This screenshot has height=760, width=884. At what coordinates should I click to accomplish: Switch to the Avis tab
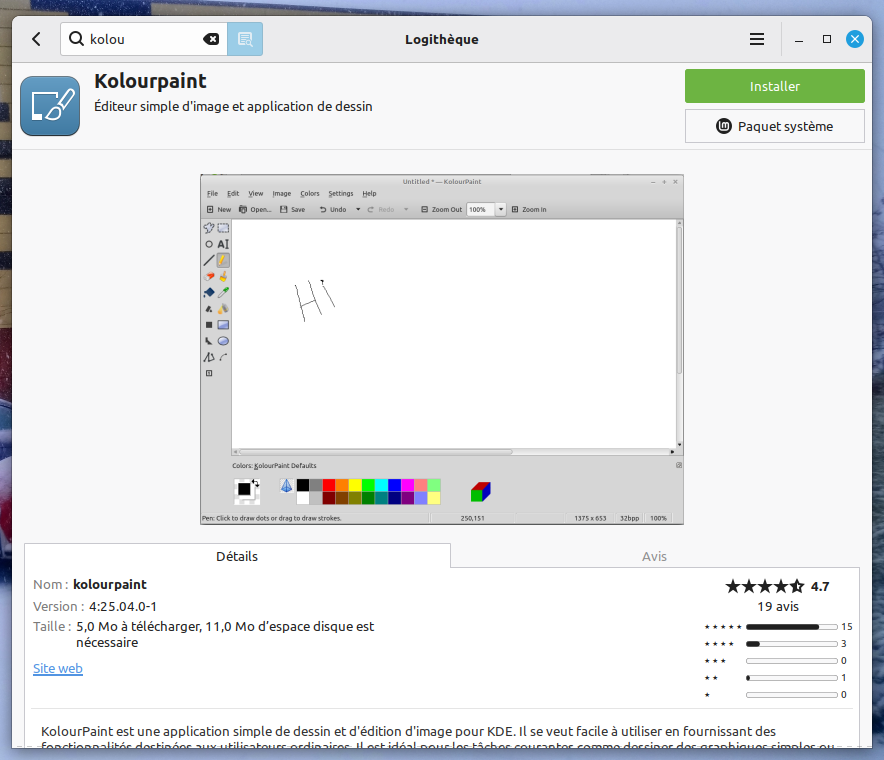point(654,556)
